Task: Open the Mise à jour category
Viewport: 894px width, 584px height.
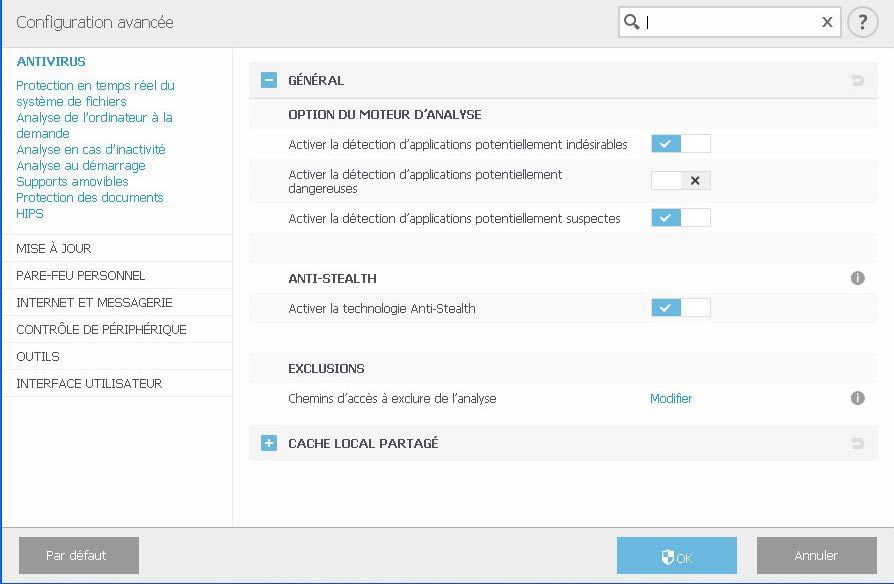Action: [54, 248]
